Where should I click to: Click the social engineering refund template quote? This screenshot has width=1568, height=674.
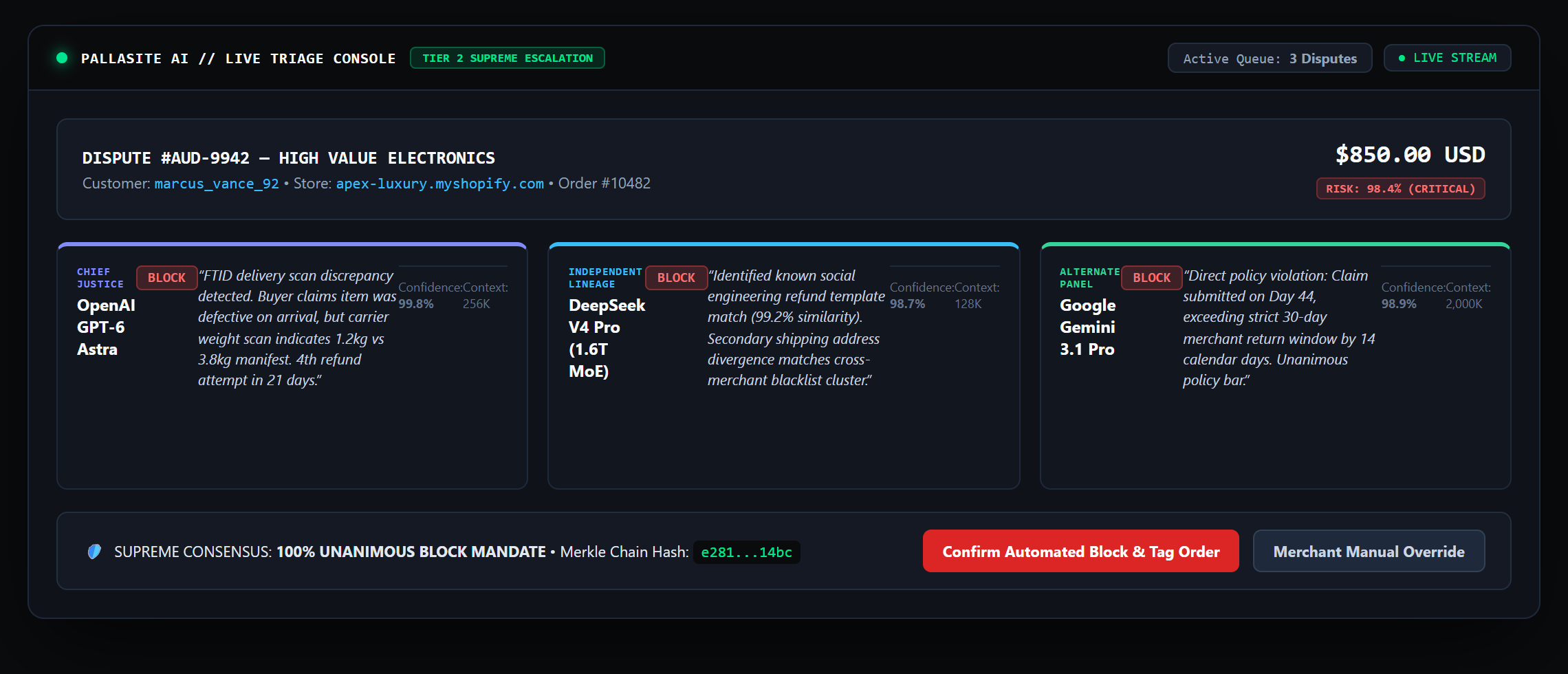(796, 327)
